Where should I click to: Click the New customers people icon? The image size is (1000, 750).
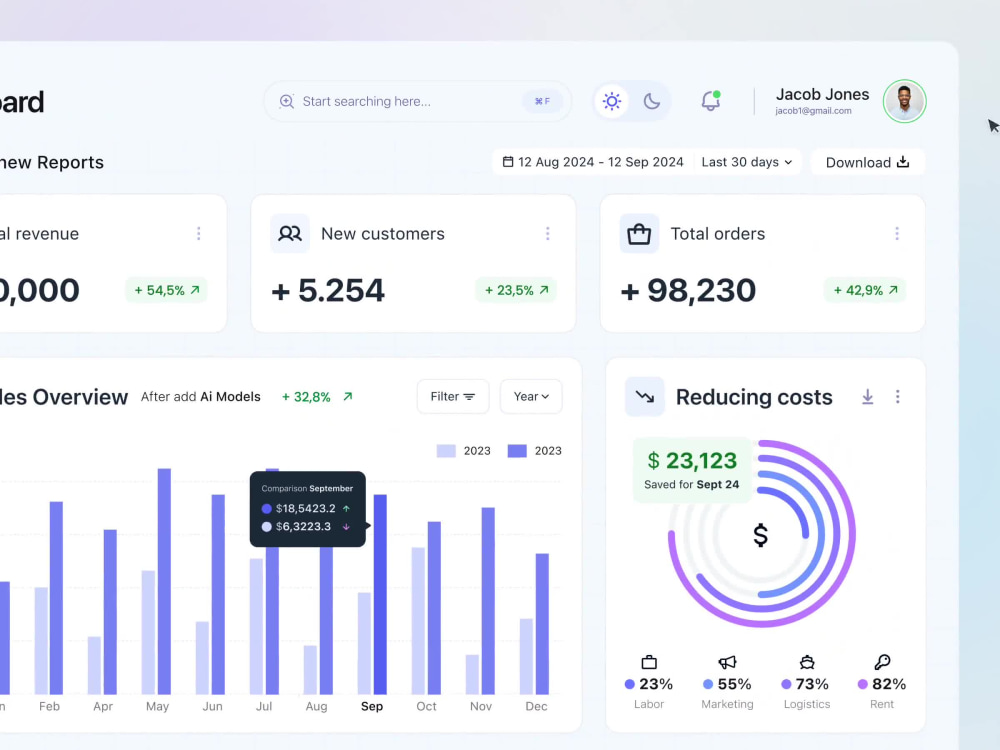point(290,233)
